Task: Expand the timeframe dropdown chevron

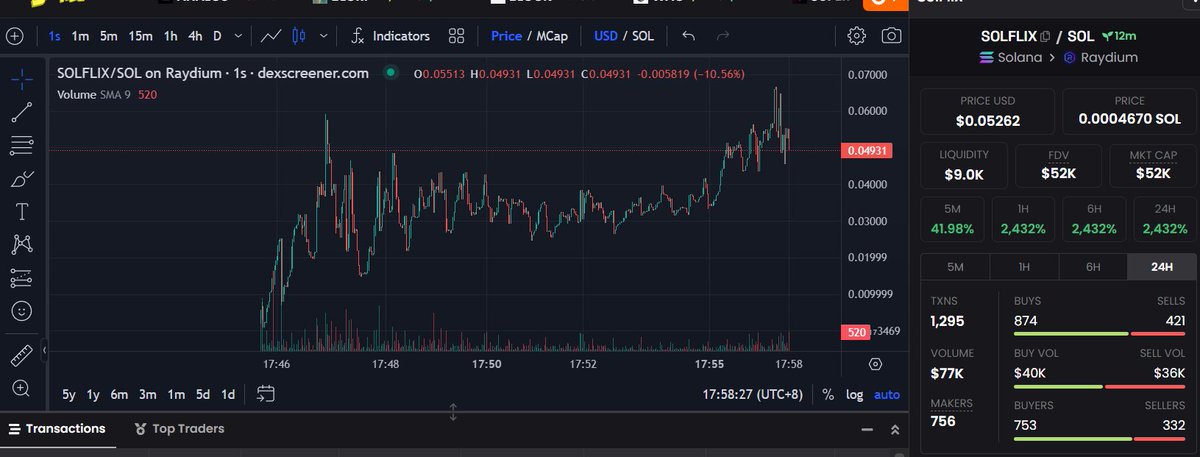Action: (x=237, y=36)
